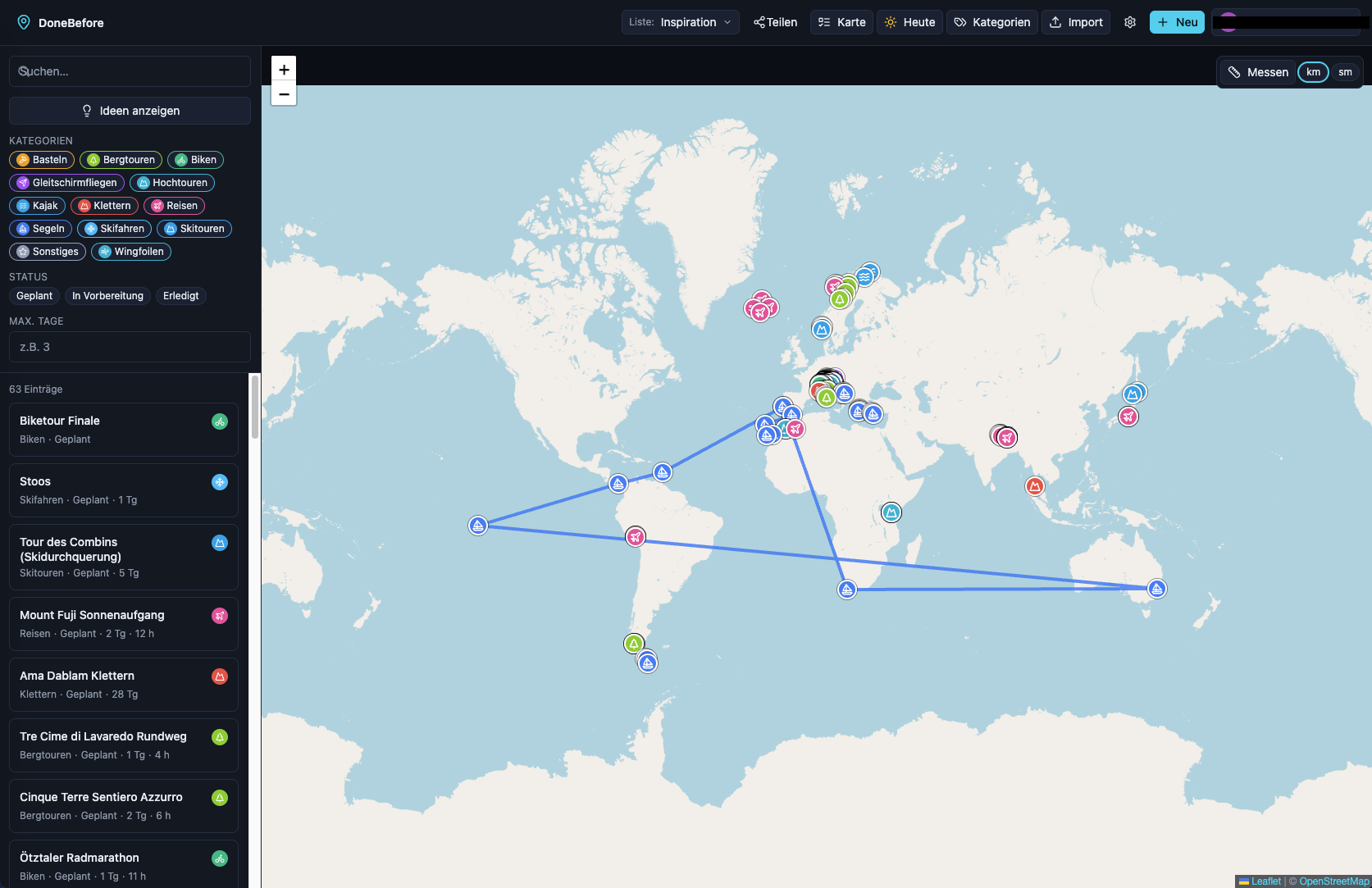1372x888 pixels.
Task: Toggle the Basteln category filter
Action: [x=42, y=160]
